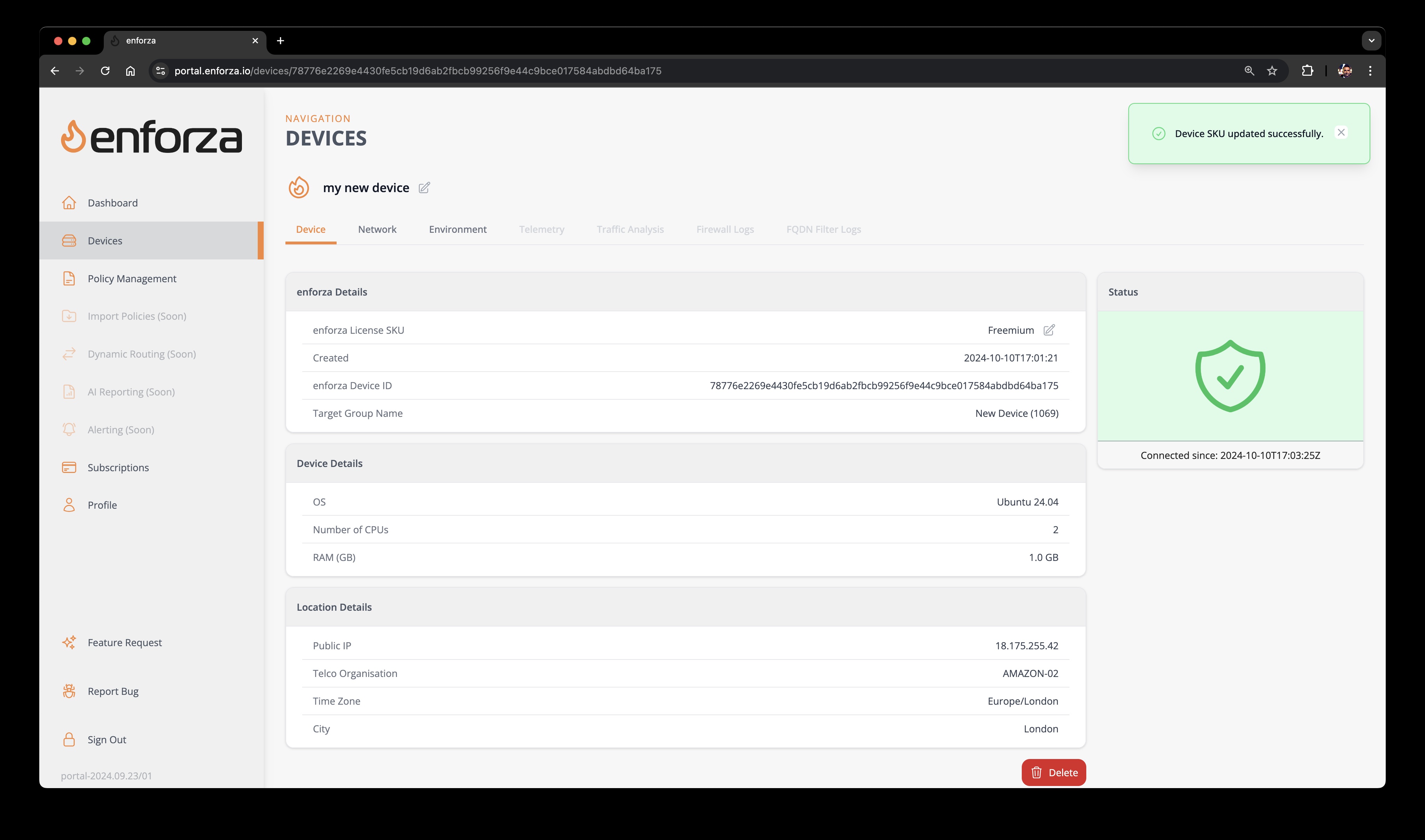Open the Traffic Analysis tab
This screenshot has width=1425, height=840.
pos(630,229)
